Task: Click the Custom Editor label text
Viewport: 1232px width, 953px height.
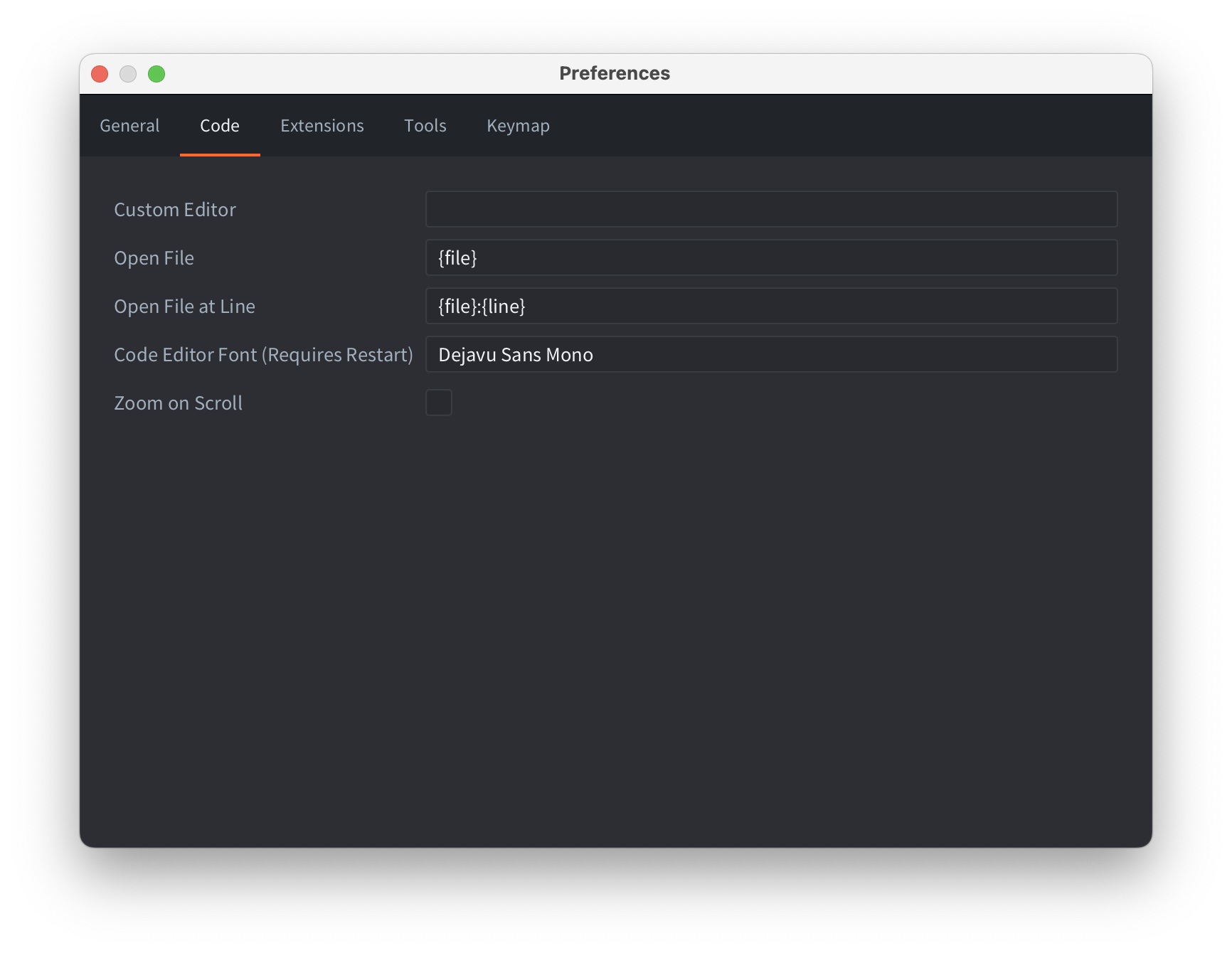Action: (x=175, y=210)
